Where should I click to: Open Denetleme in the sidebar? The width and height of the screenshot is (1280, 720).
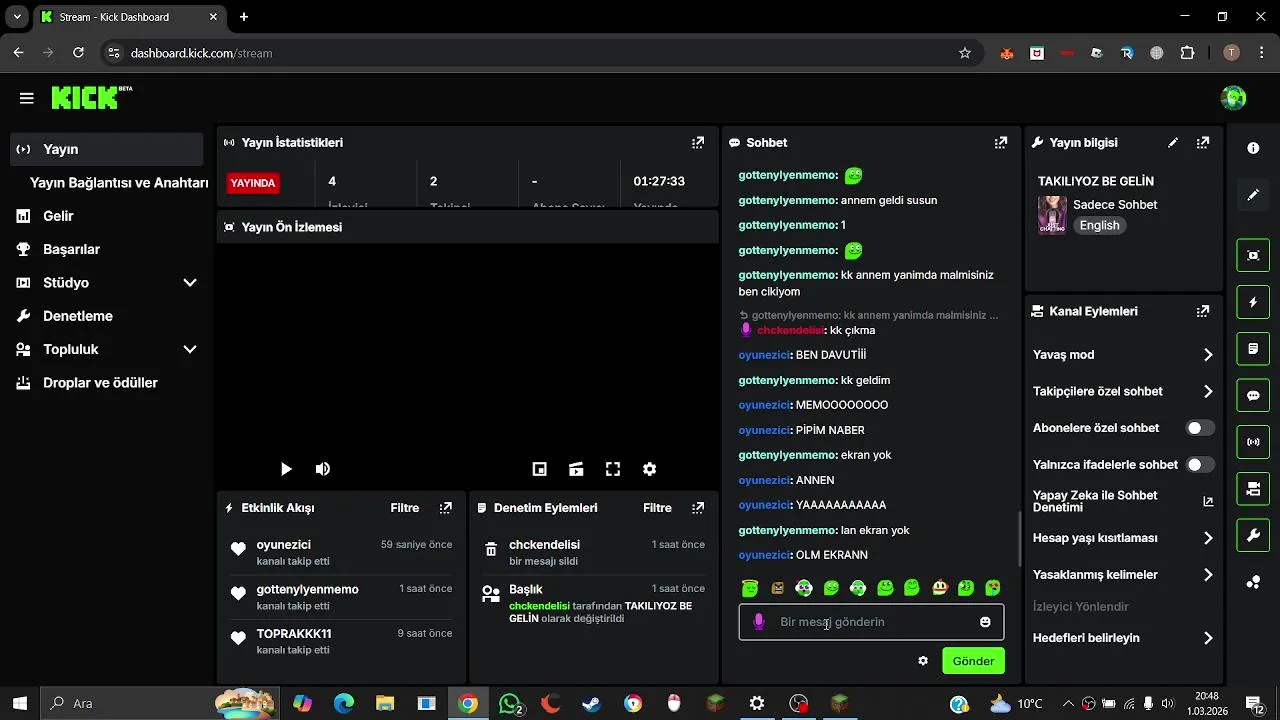[106, 316]
